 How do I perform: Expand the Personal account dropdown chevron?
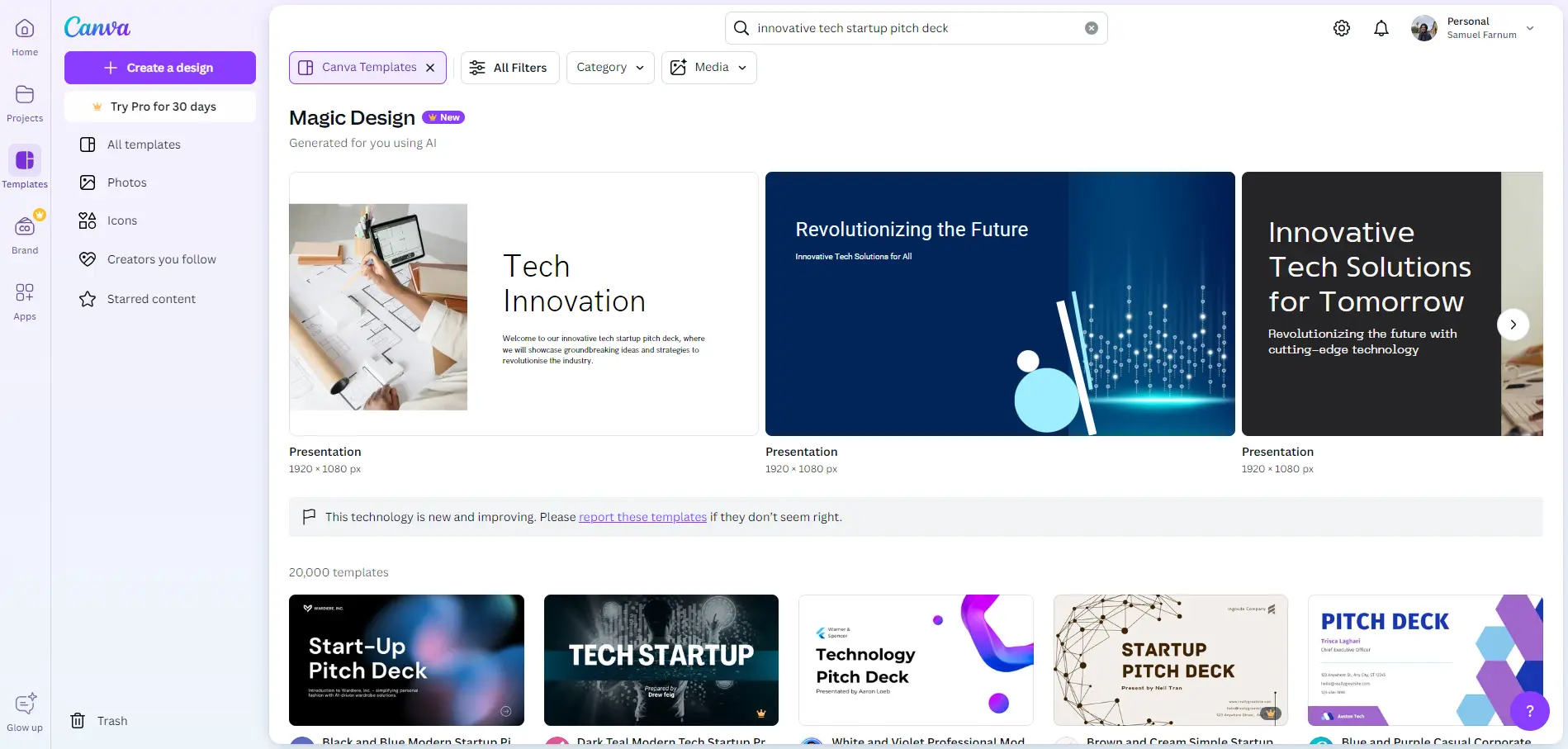point(1530,28)
